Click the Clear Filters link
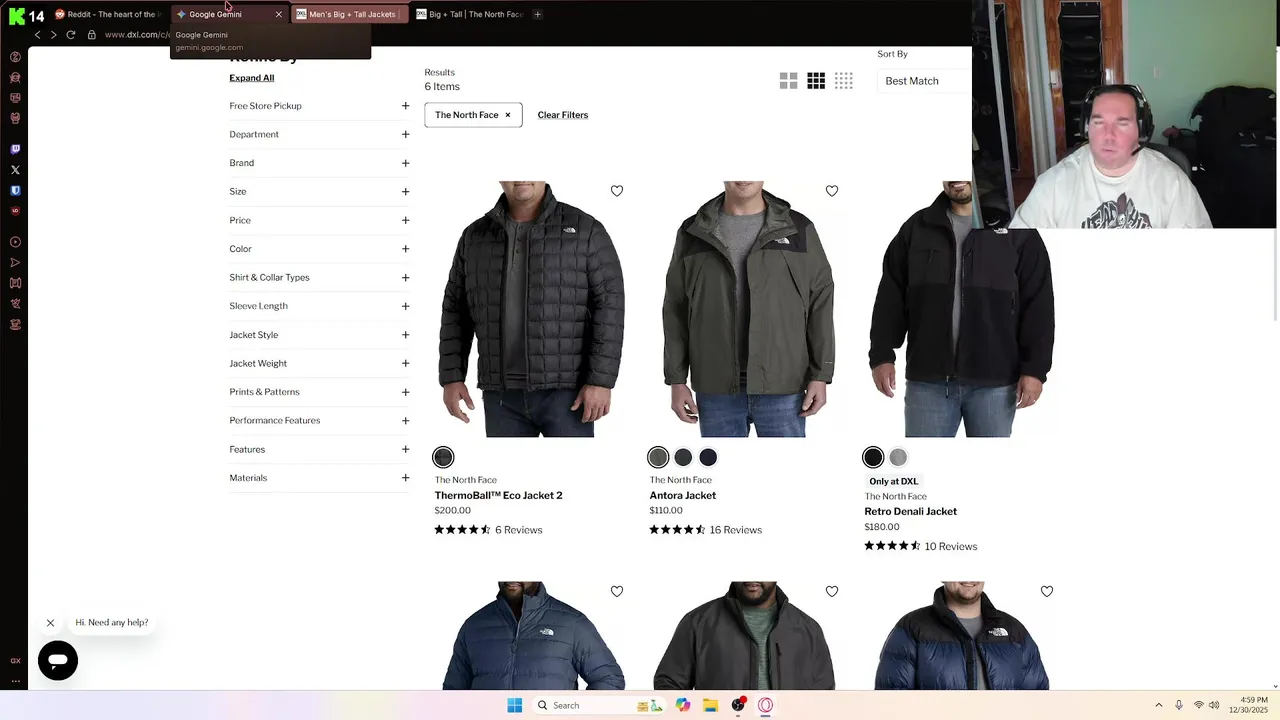This screenshot has height=720, width=1280. (563, 115)
